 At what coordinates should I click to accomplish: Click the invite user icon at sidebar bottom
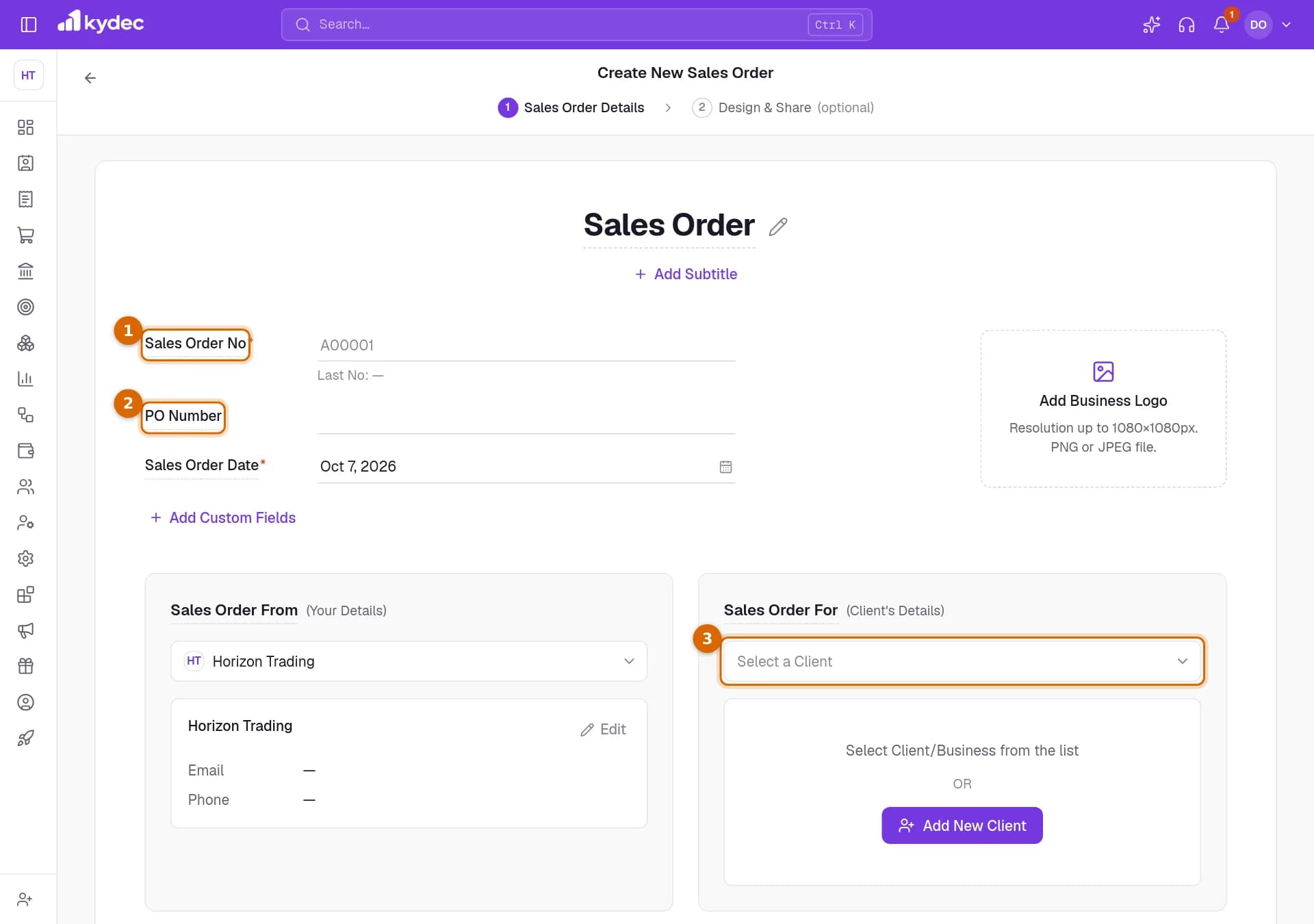[x=25, y=899]
